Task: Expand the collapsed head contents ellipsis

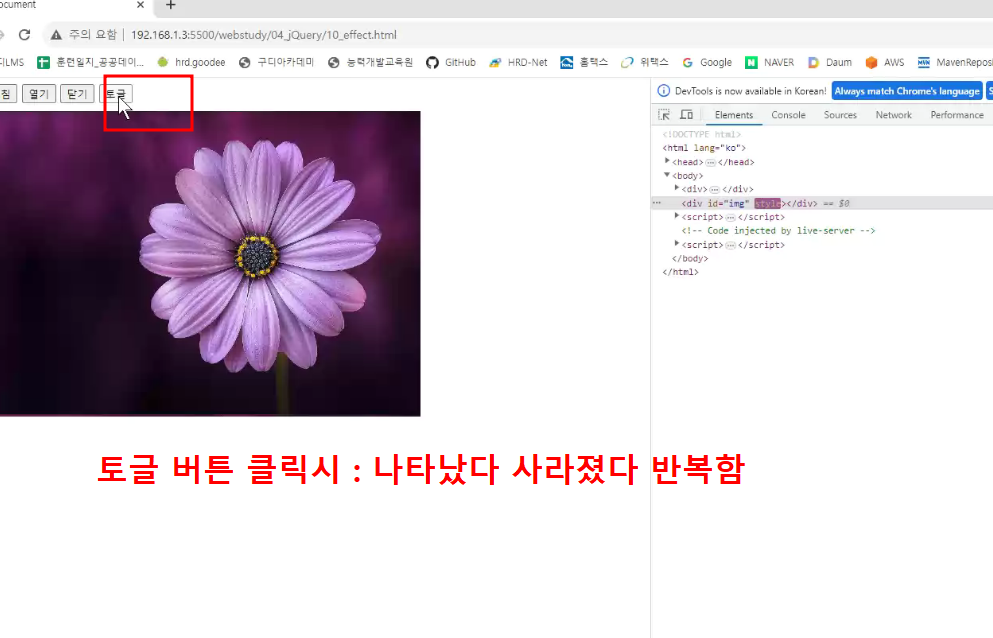Action: (711, 162)
